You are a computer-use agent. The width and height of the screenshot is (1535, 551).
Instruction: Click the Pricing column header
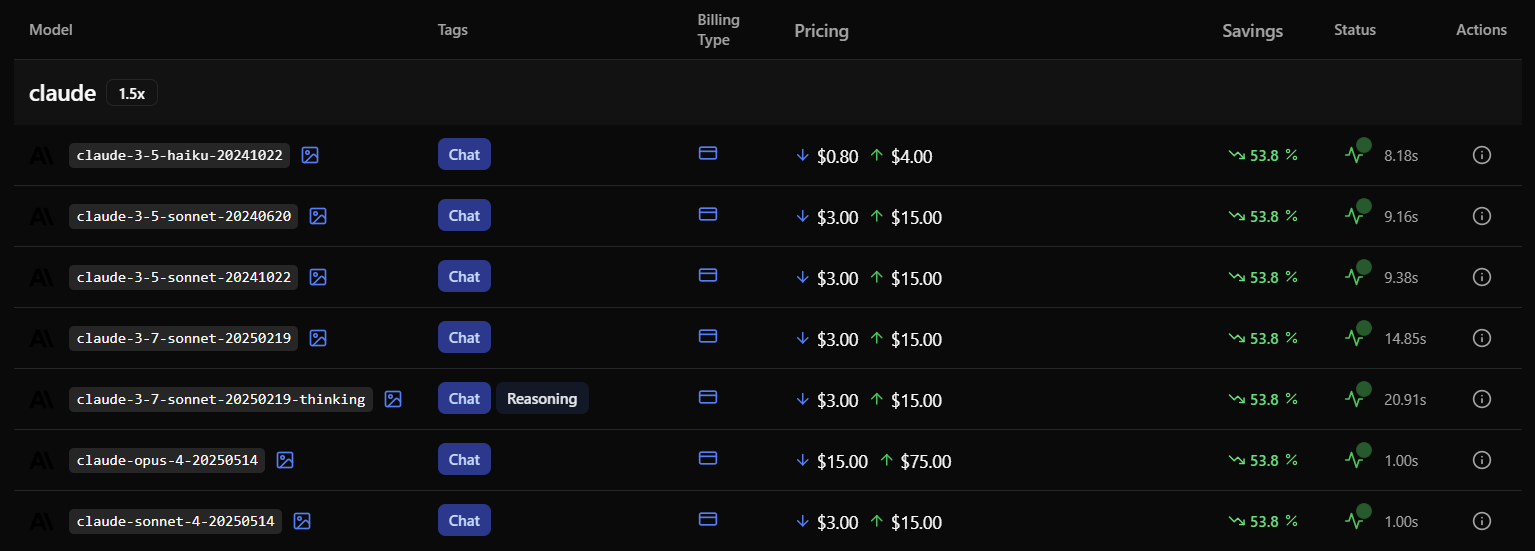pos(821,31)
